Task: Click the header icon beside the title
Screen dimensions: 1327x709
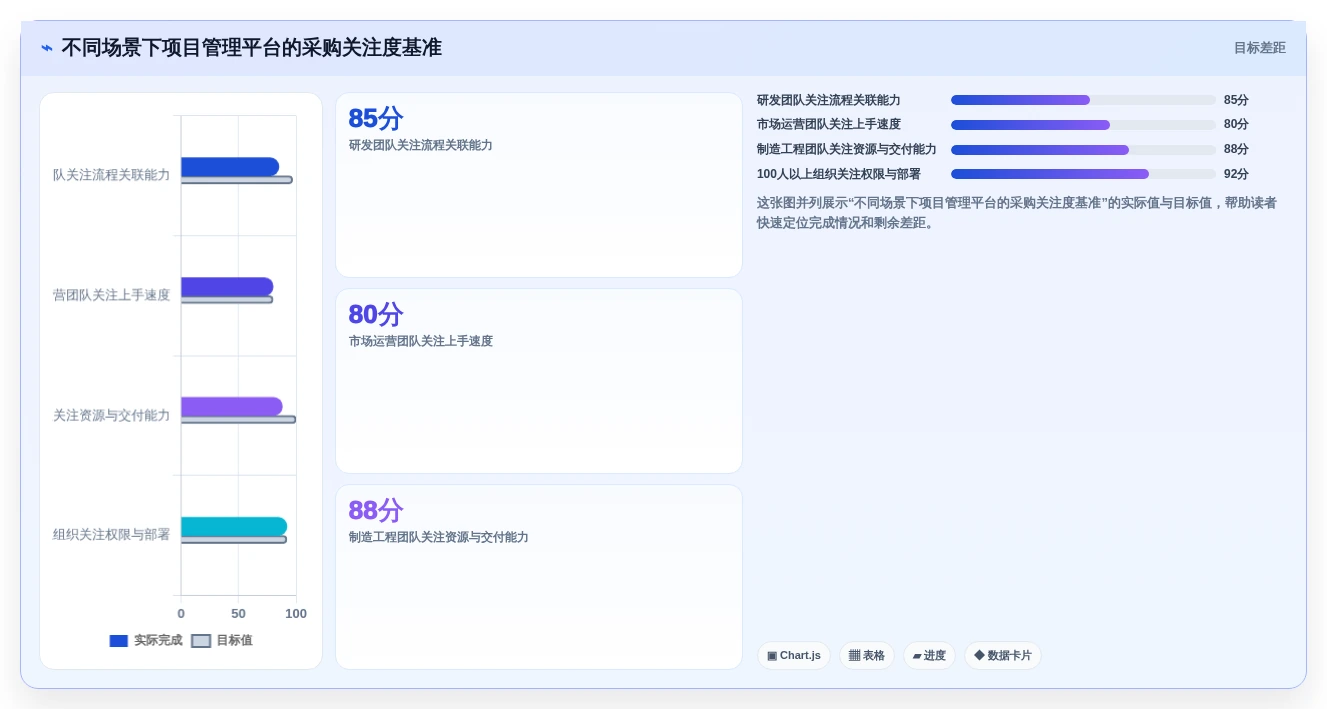Action: (x=47, y=48)
